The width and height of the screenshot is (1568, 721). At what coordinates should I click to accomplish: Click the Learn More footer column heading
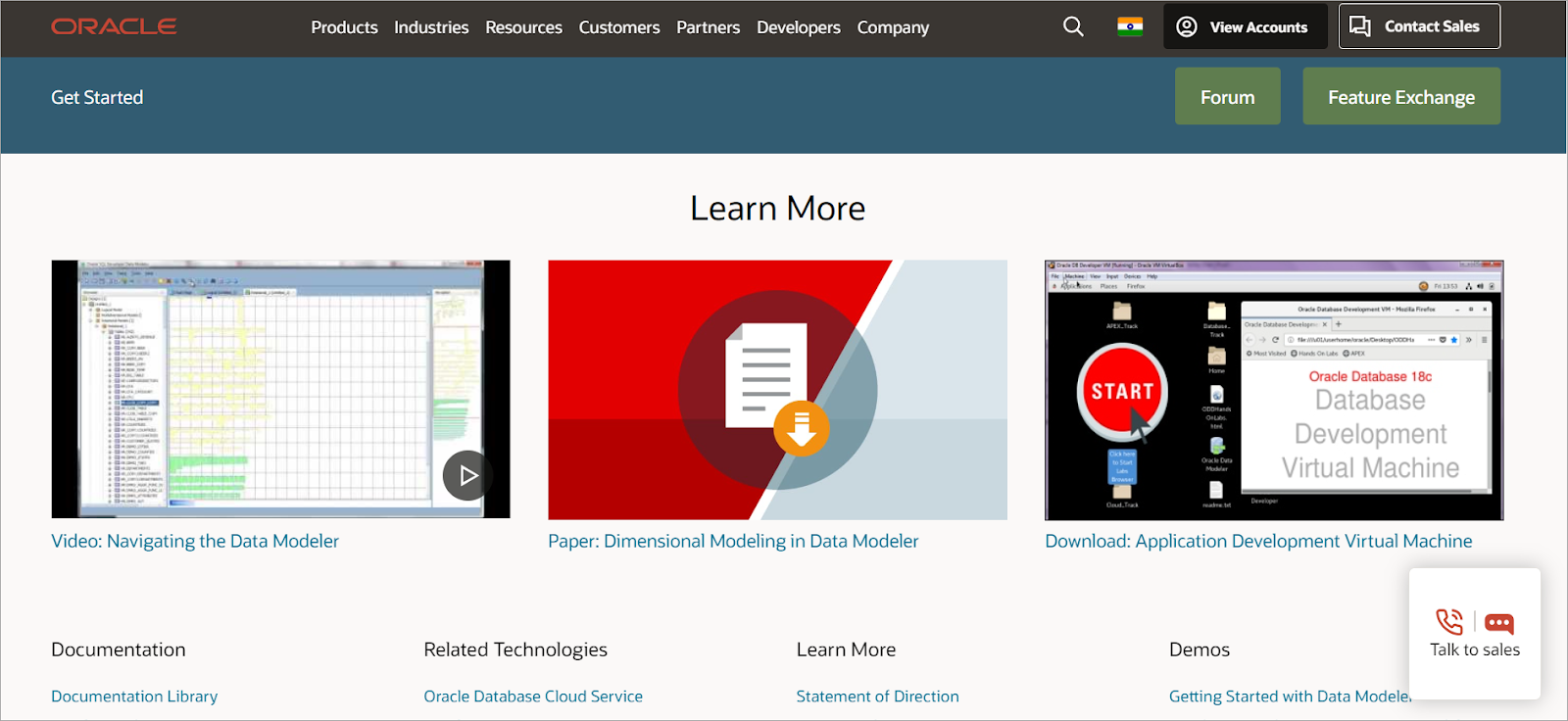(846, 649)
